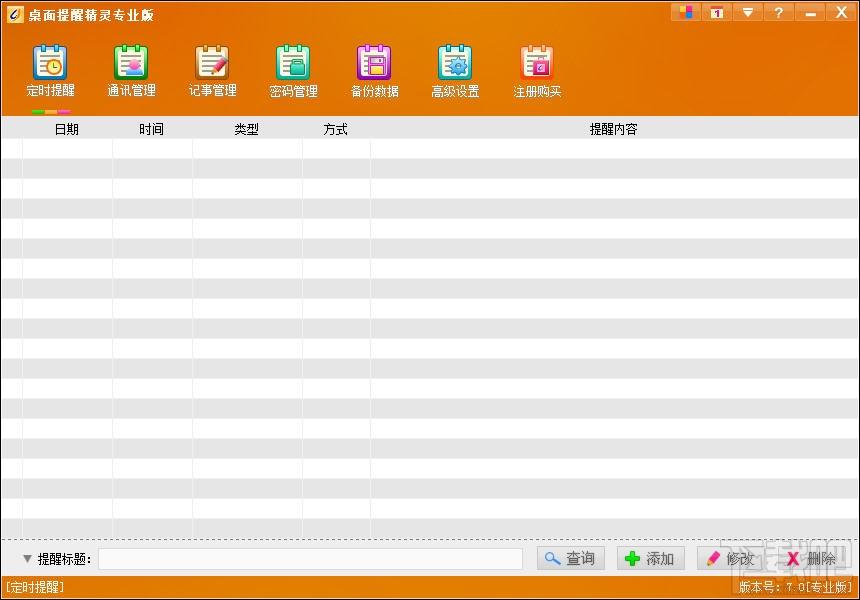Click the 删除 delete button
860x600 pixels.
(x=811, y=558)
